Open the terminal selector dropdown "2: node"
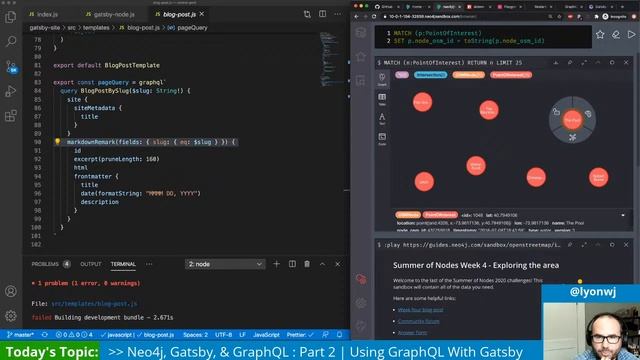This screenshot has height=360, width=640. (x=225, y=264)
